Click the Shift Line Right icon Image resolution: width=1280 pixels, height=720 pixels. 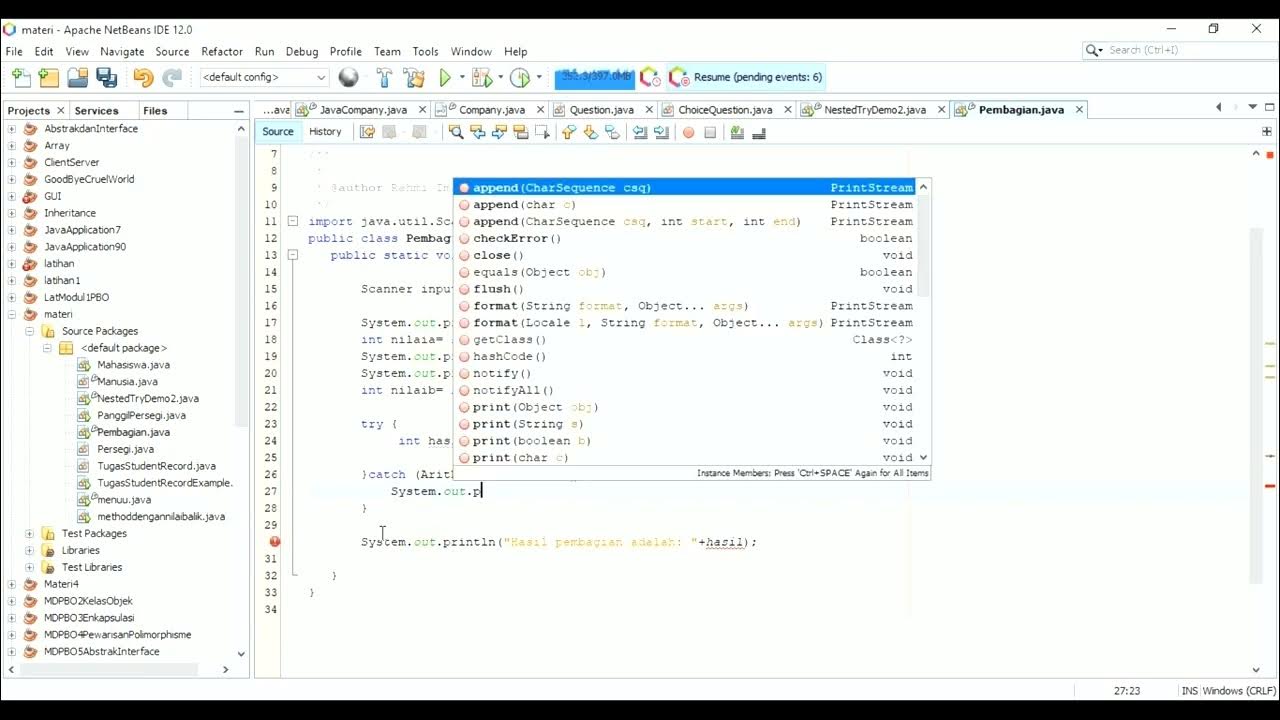coord(662,132)
